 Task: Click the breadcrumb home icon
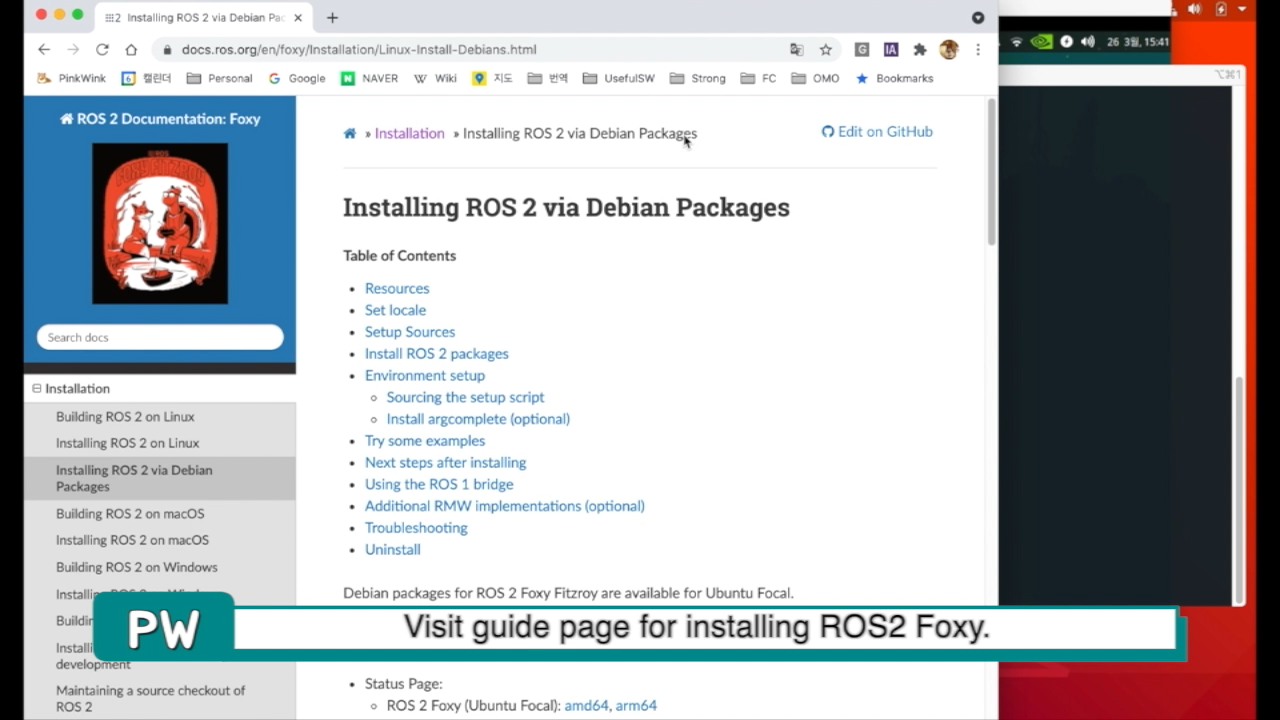click(x=350, y=133)
